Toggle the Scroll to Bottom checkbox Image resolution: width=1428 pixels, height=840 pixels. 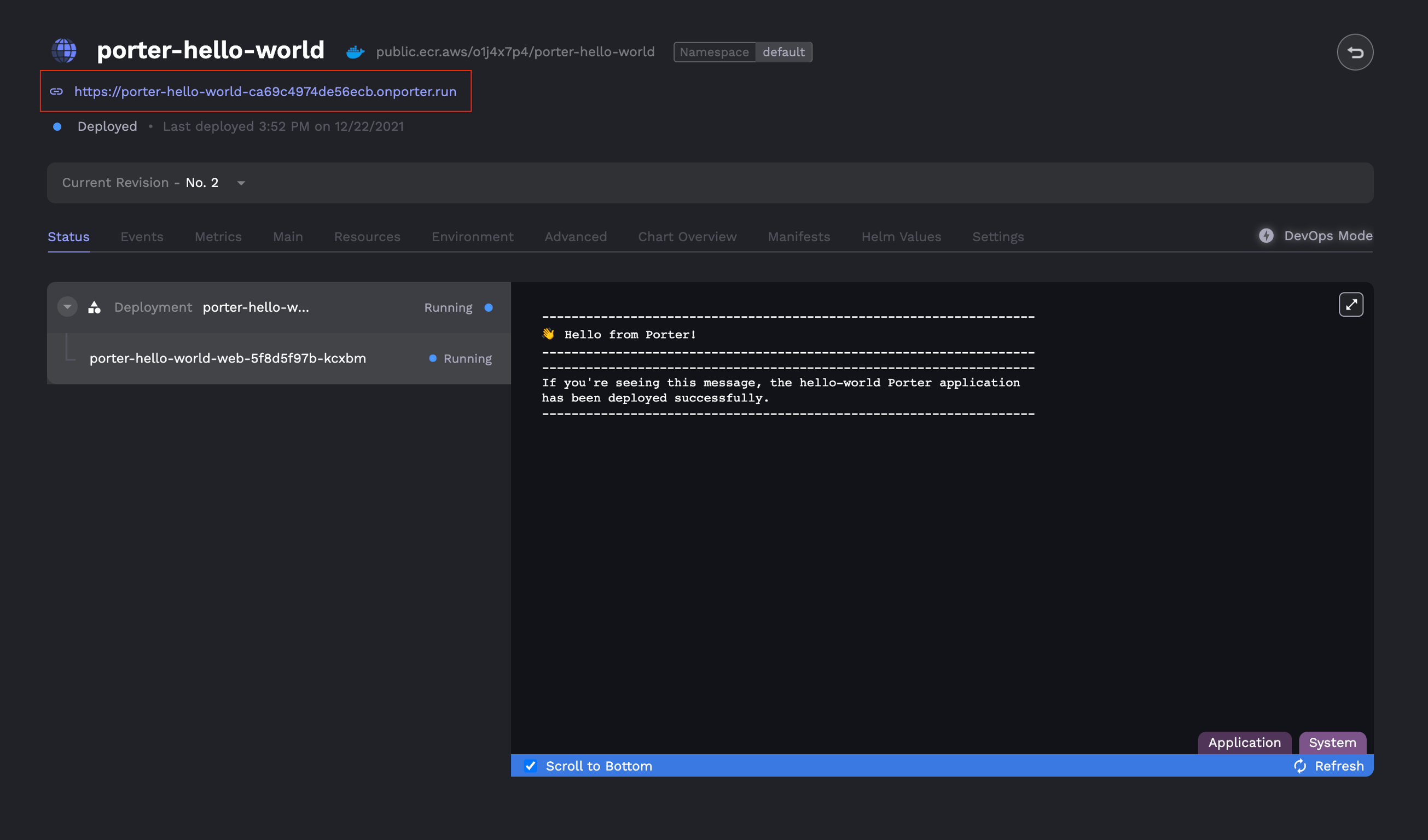(x=530, y=766)
